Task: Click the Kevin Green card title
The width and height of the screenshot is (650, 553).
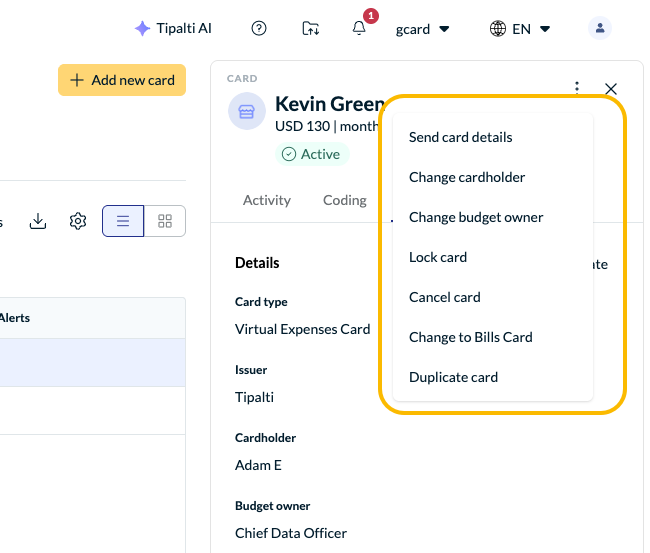Action: coord(330,104)
